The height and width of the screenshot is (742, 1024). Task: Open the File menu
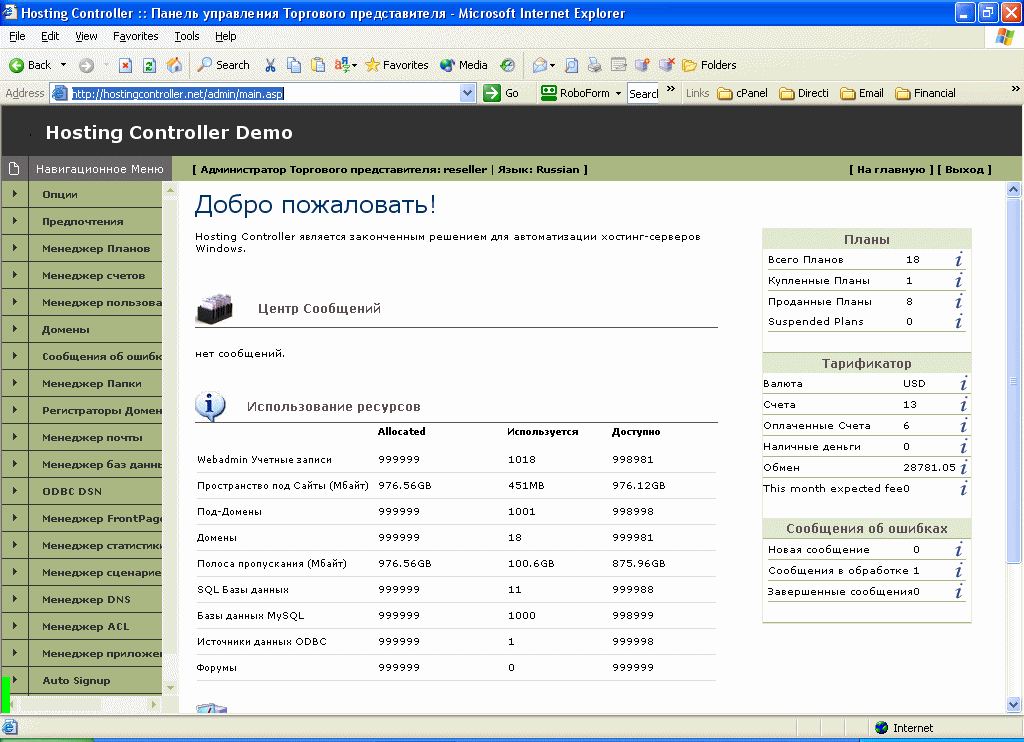(x=17, y=36)
